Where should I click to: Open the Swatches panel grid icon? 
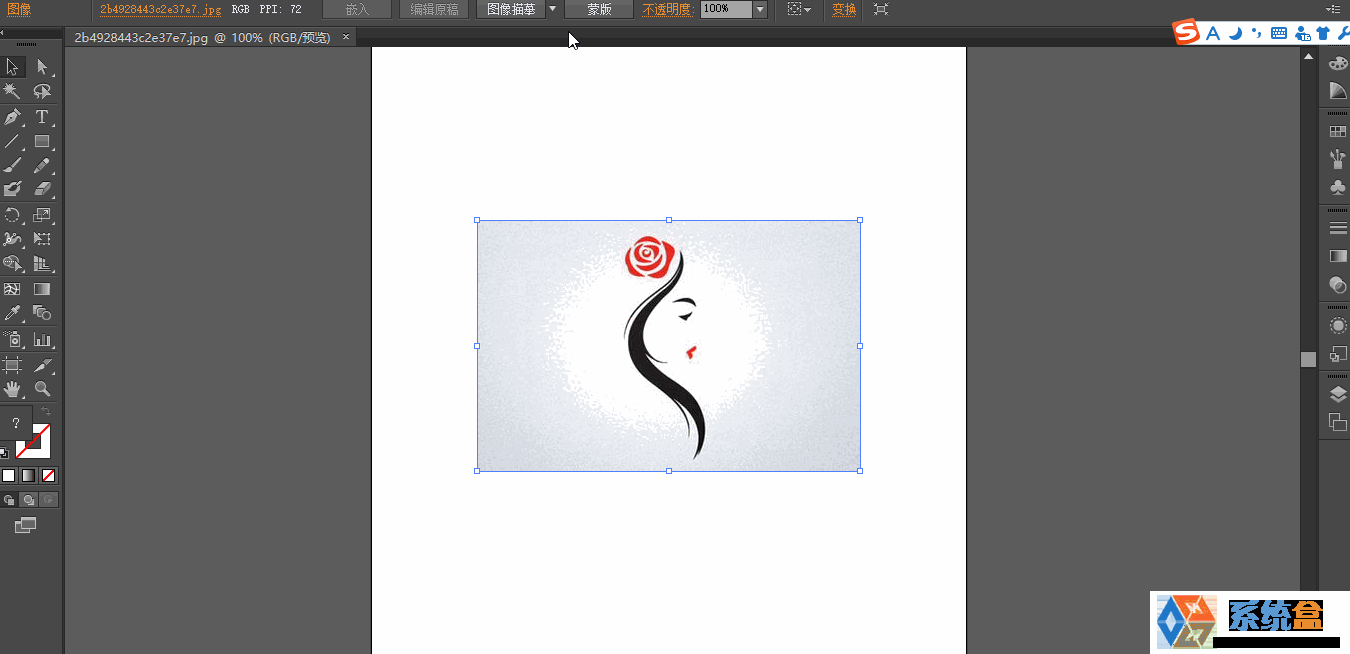tap(1338, 131)
